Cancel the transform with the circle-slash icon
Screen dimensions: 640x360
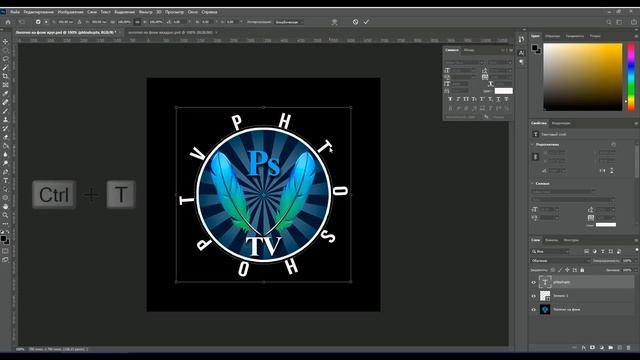[x=355, y=22]
